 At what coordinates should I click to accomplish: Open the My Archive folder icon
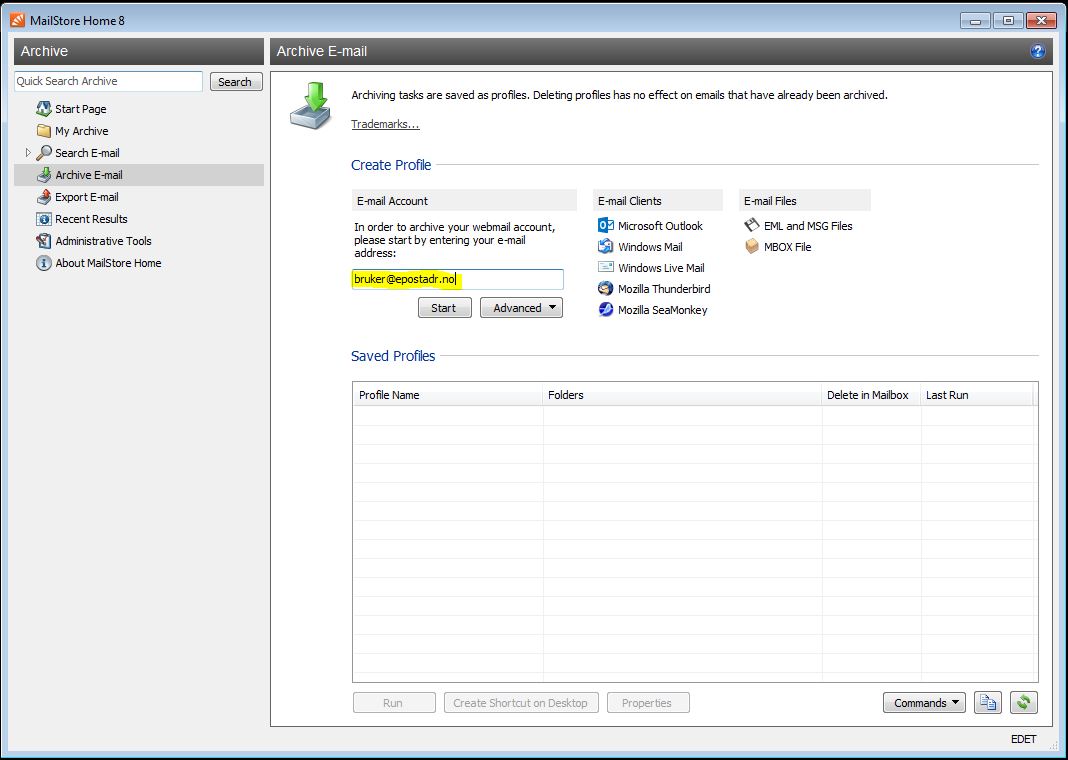click(44, 131)
